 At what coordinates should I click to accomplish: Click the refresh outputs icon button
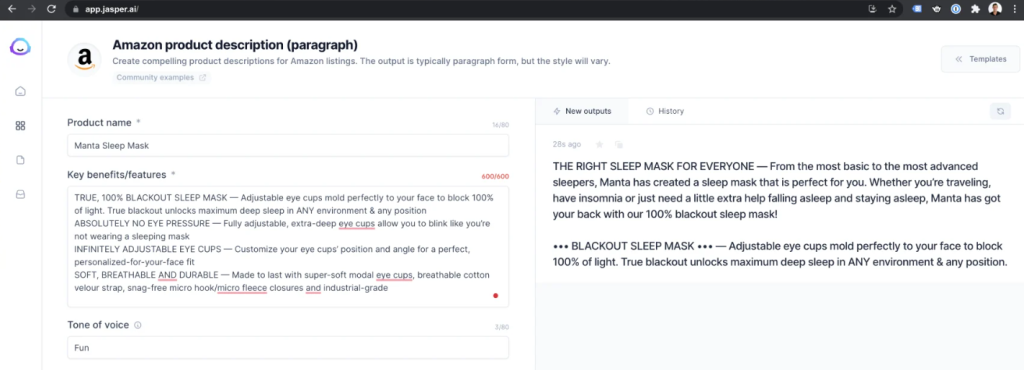(x=1000, y=112)
